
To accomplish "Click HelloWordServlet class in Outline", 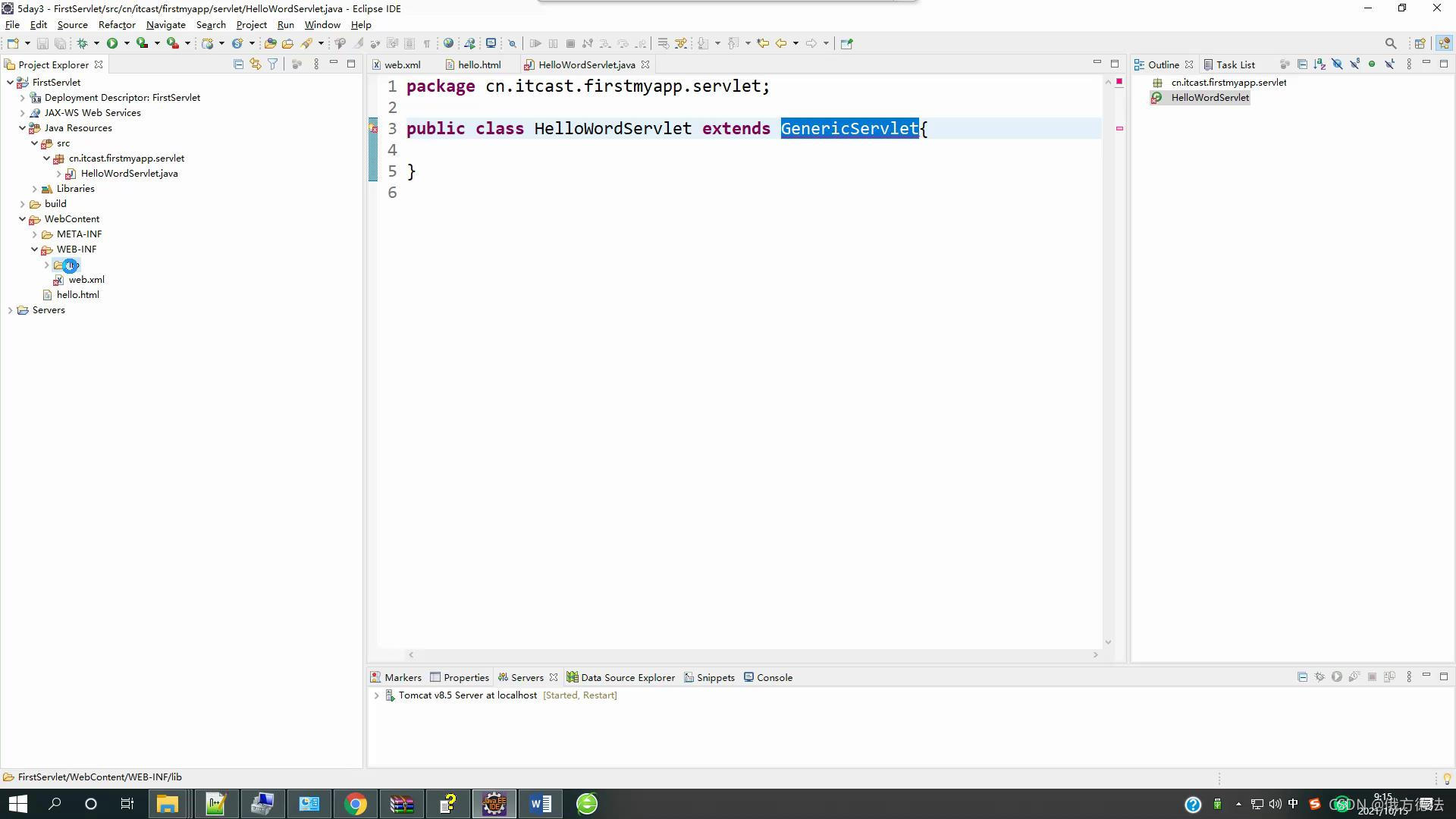I will pyautogui.click(x=1210, y=97).
